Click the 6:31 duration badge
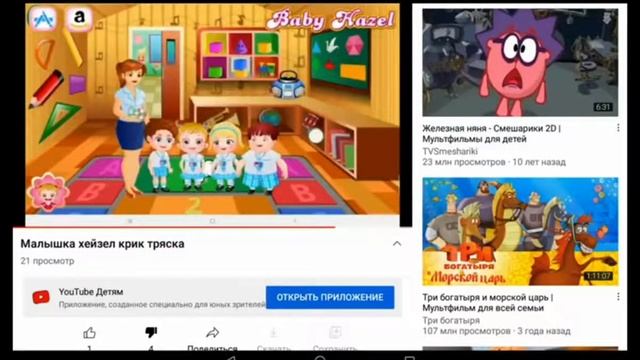640x360 pixels. pos(603,107)
